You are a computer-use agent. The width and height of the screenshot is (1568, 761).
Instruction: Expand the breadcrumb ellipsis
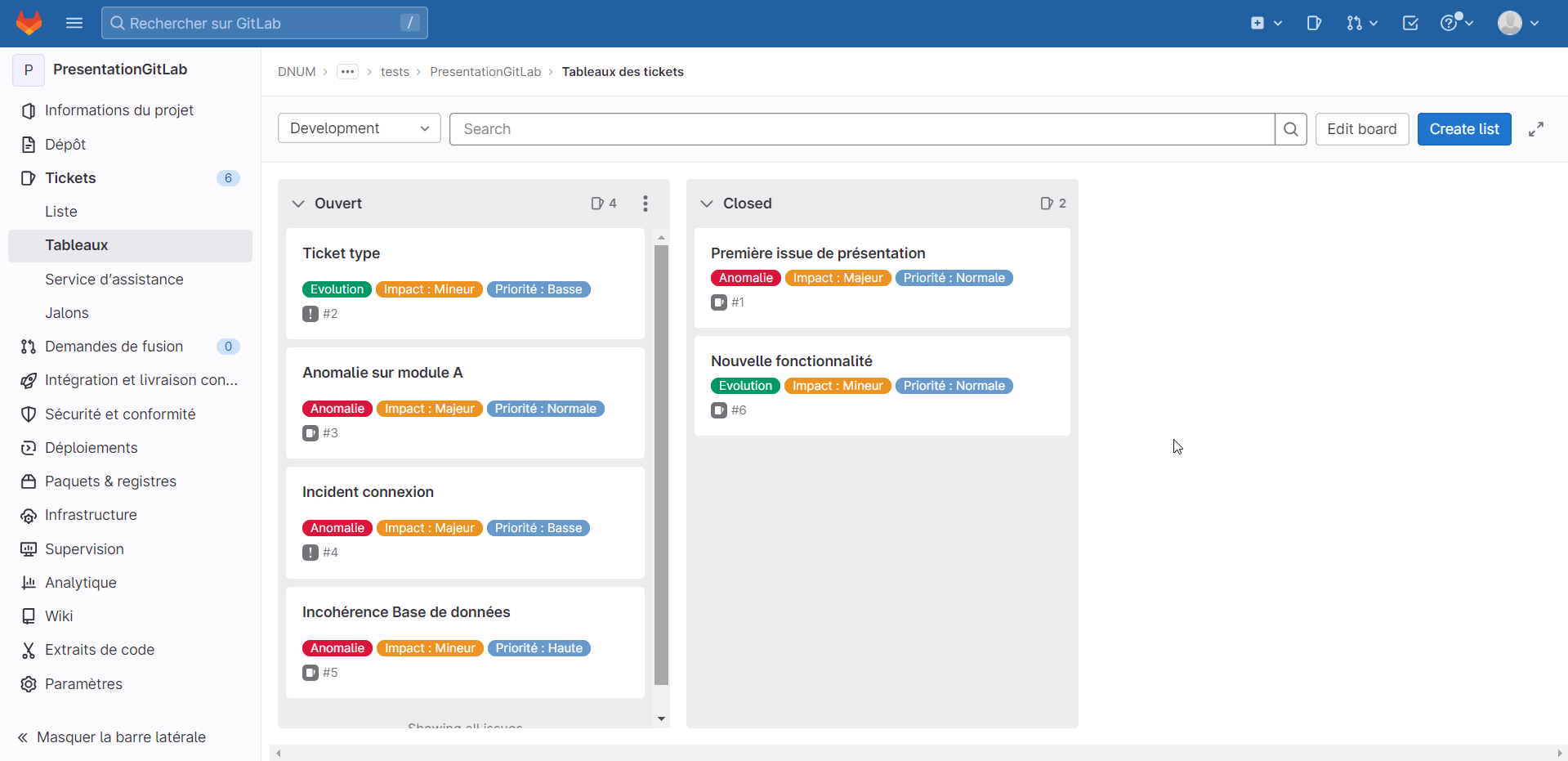tap(347, 72)
